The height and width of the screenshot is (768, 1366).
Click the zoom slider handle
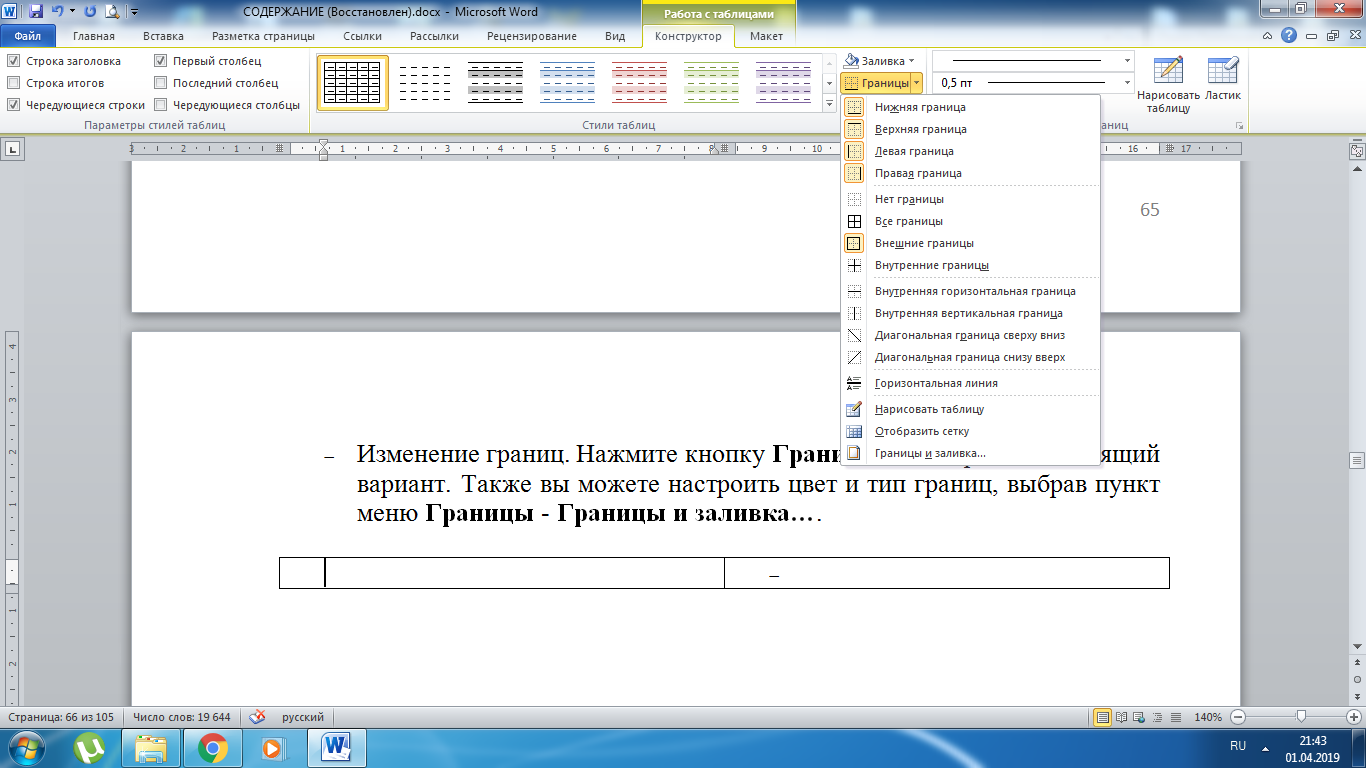coord(1301,717)
